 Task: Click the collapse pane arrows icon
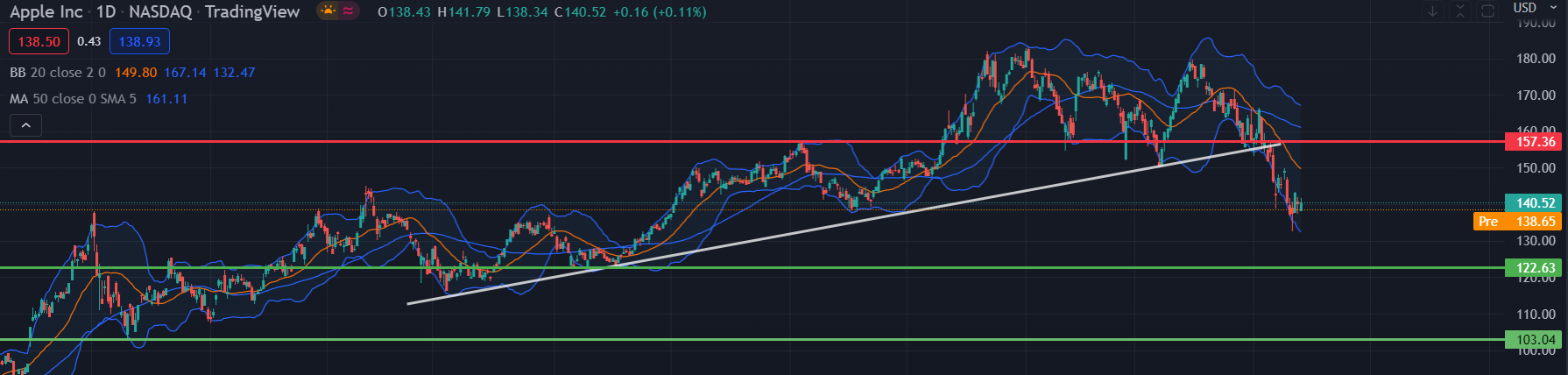coord(1460,11)
